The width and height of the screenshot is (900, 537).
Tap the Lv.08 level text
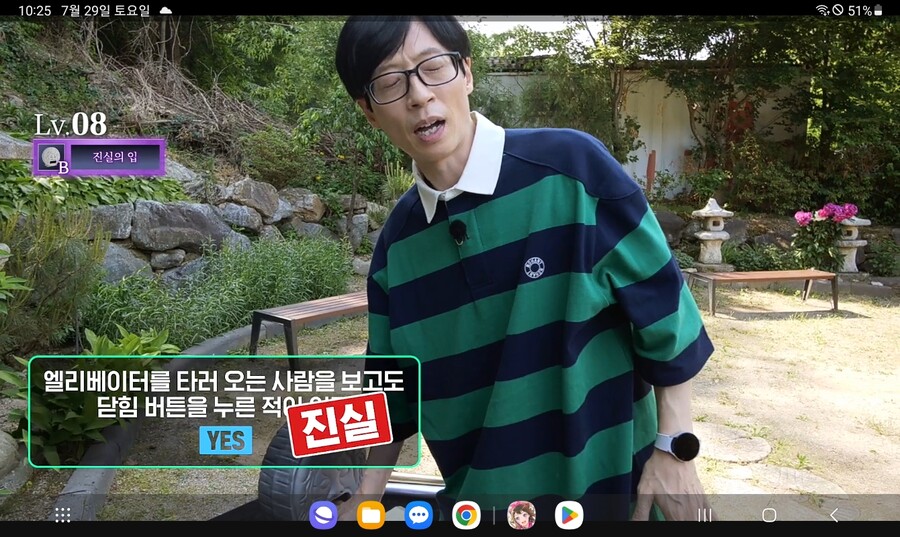point(70,124)
